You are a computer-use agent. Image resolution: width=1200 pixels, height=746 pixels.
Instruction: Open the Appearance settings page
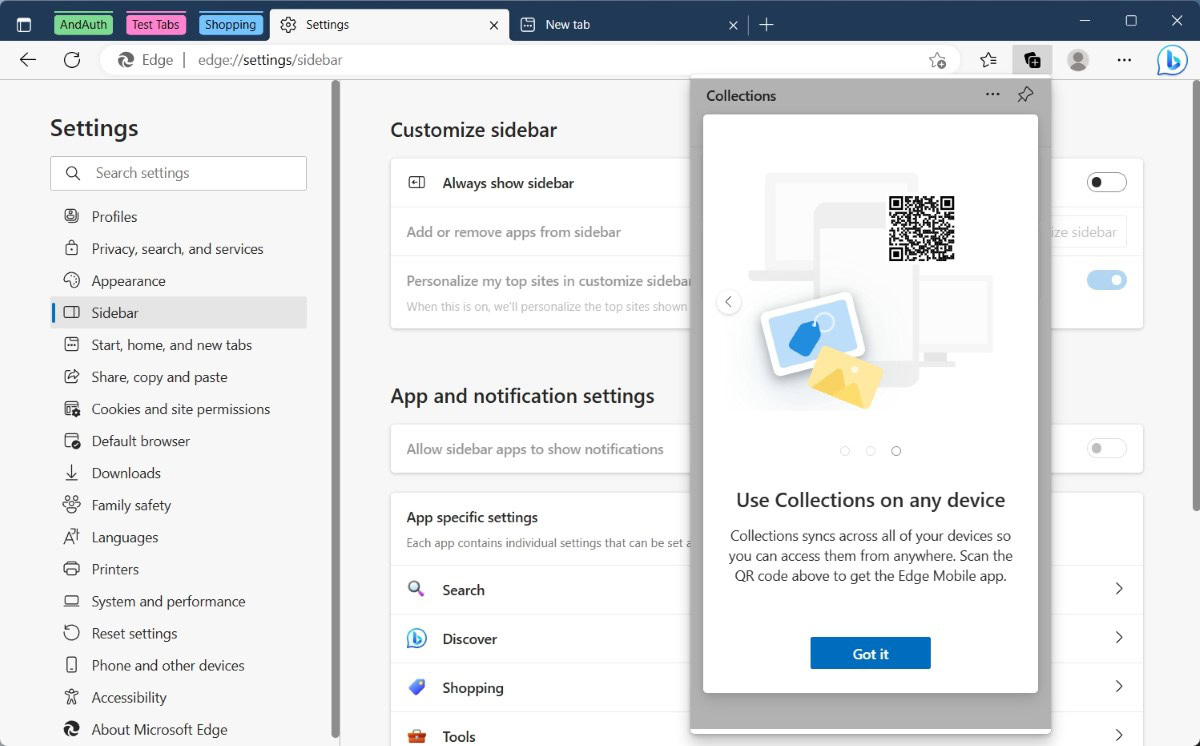coord(128,281)
